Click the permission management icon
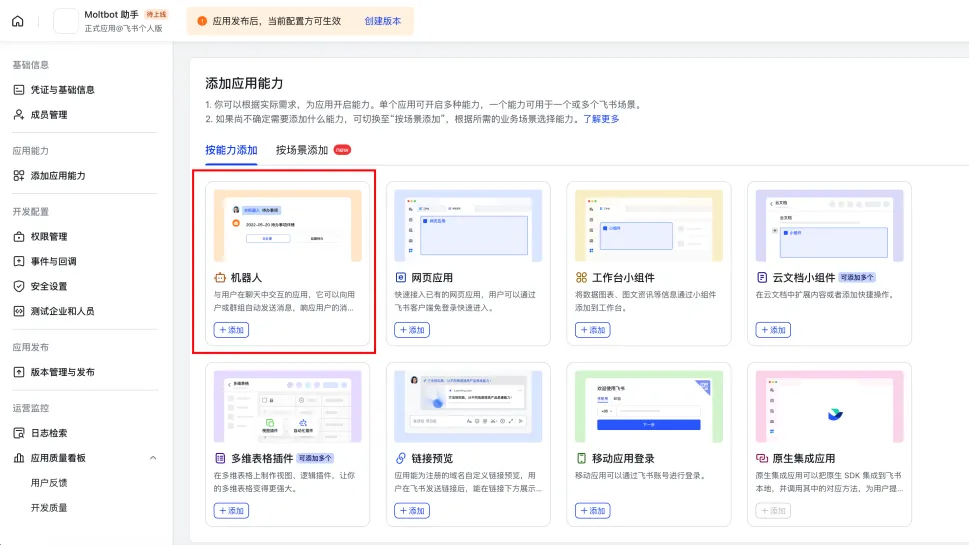969x545 pixels. [x=19, y=236]
